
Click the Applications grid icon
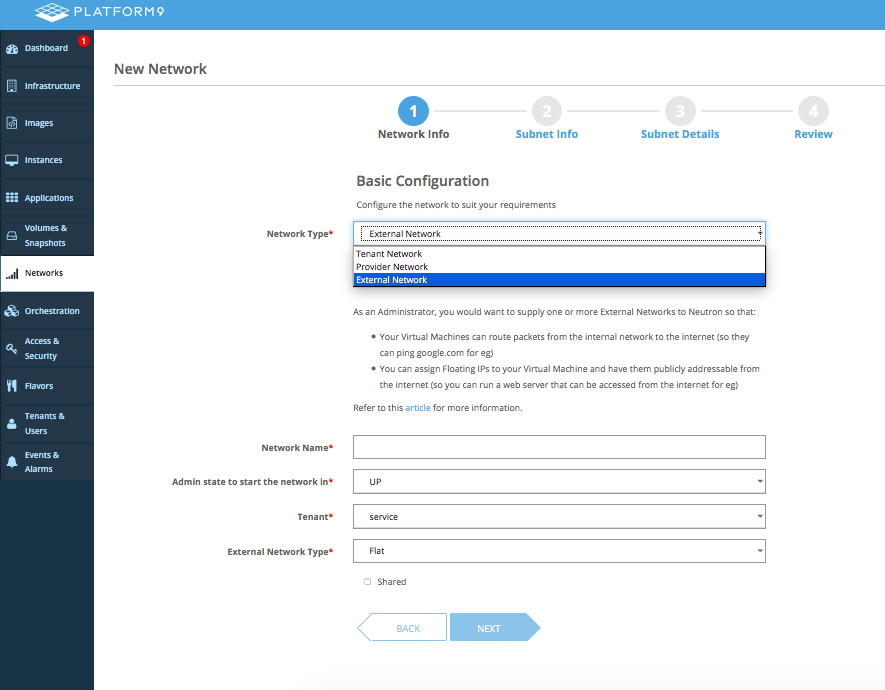pyautogui.click(x=12, y=198)
